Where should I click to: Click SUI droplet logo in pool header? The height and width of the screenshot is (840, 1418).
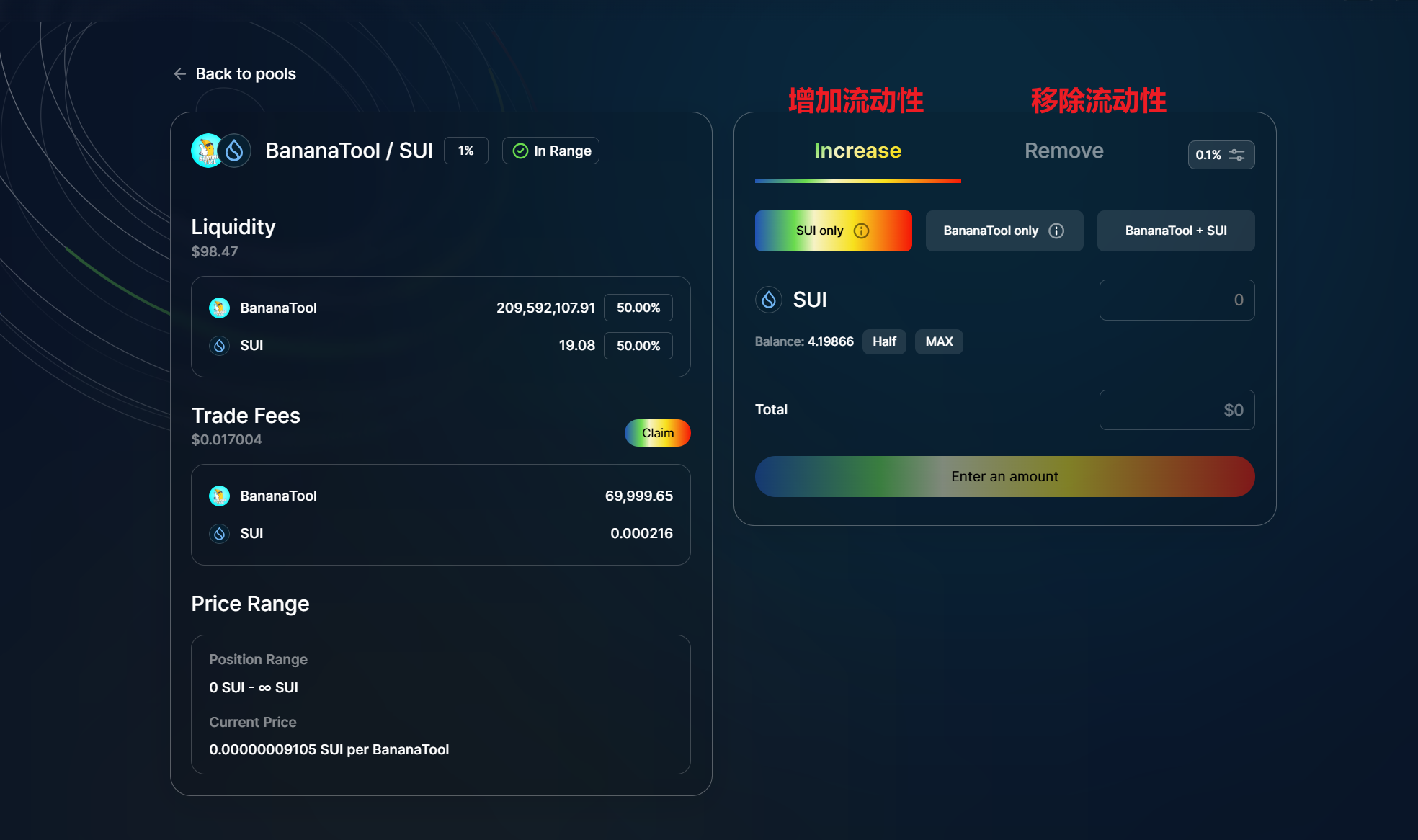[x=234, y=151]
